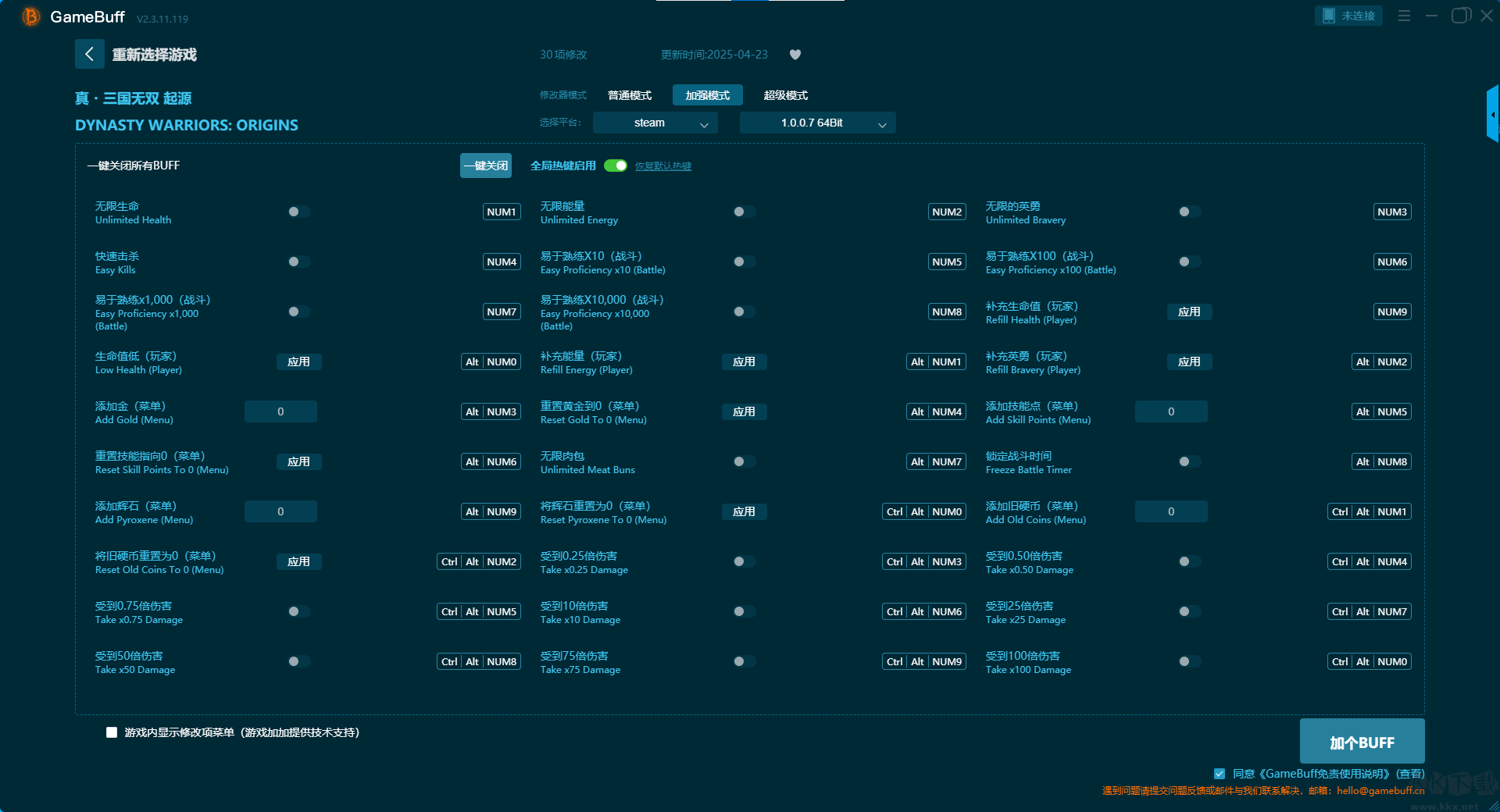Open the disclaimer 查看 link
This screenshot has height=812, width=1500.
pyautogui.click(x=1411, y=774)
